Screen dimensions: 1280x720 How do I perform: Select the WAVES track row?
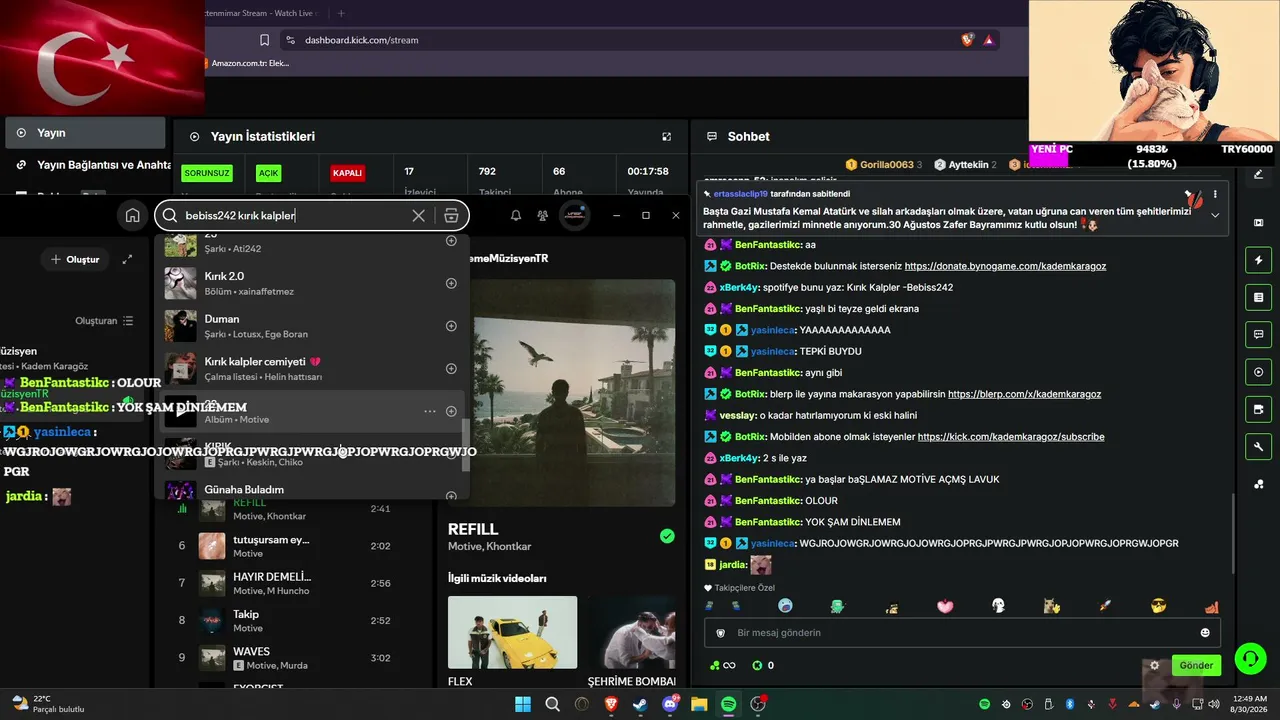pyautogui.click(x=295, y=658)
